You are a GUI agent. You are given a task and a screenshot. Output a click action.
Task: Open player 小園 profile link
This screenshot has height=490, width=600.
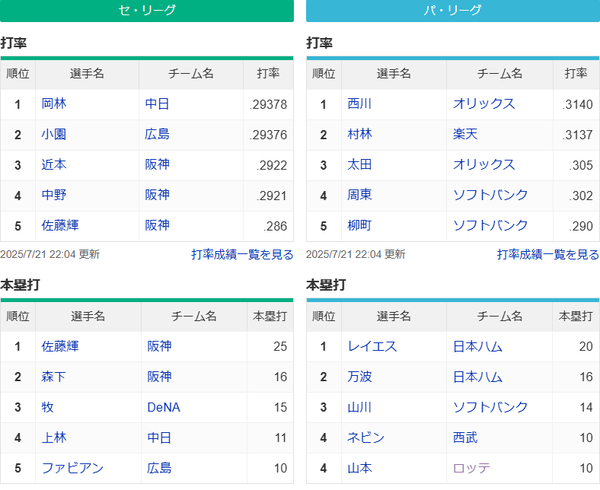(54, 134)
